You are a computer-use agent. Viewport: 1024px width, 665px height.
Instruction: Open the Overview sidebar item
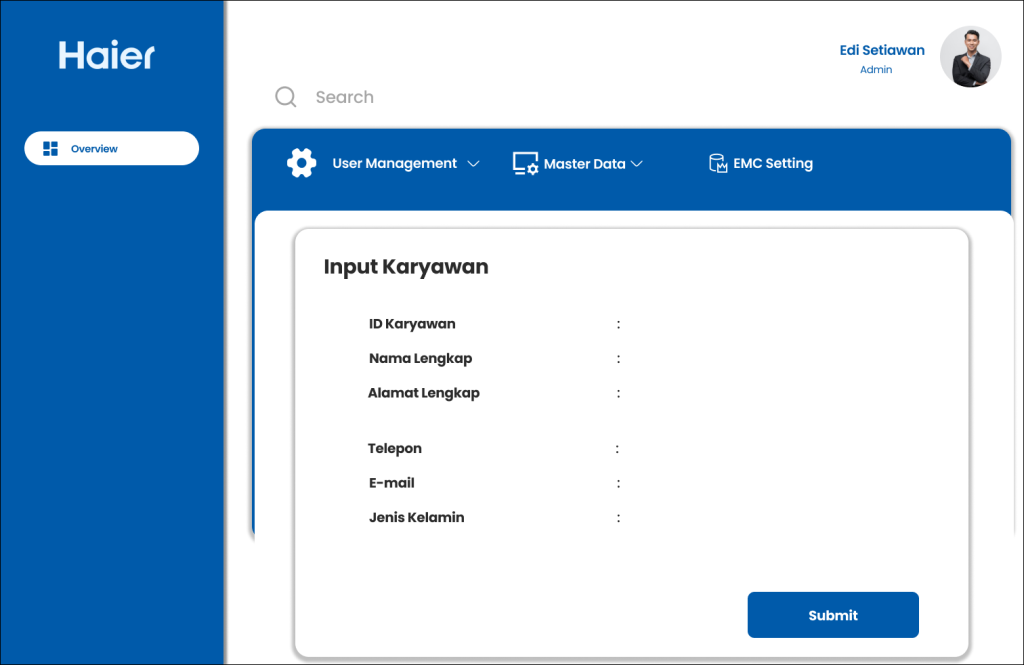112,148
